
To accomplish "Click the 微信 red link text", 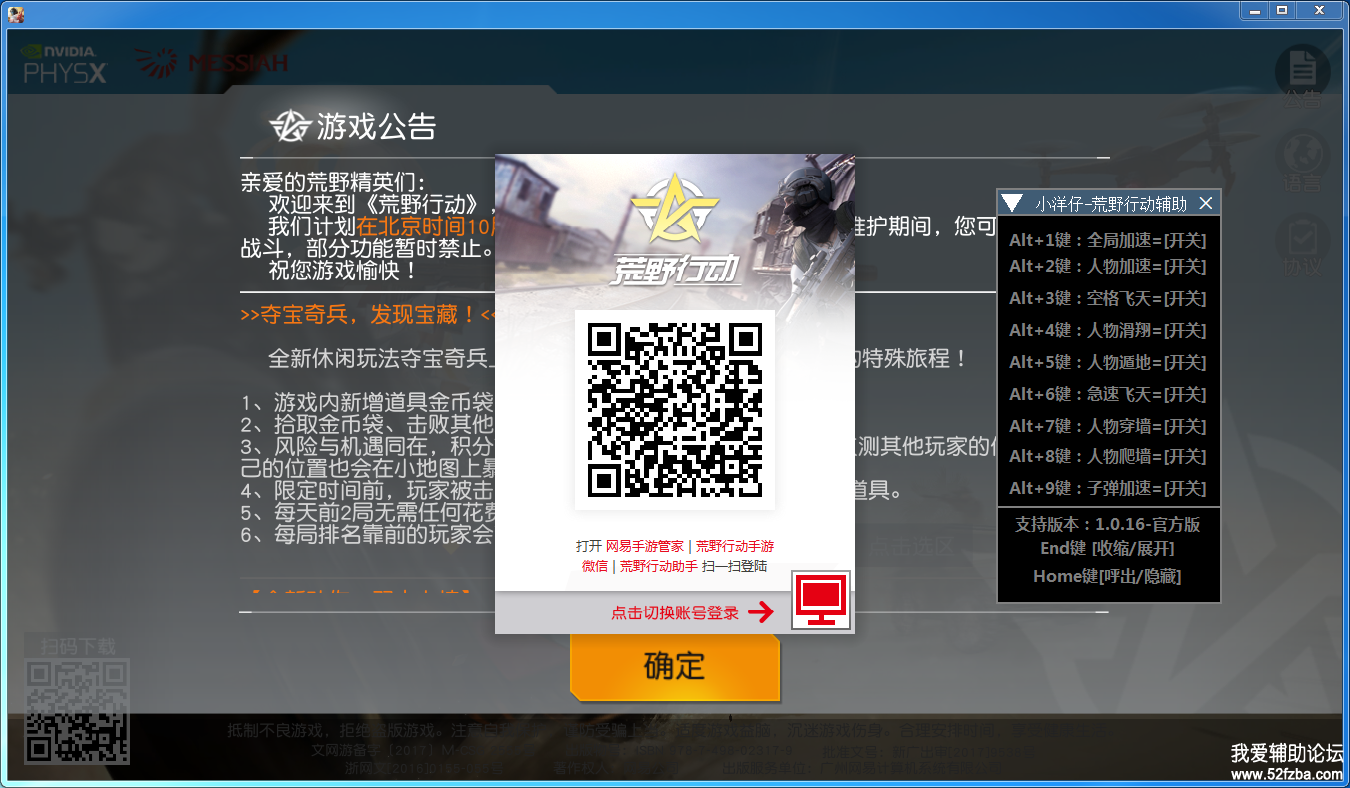I will coord(595,566).
